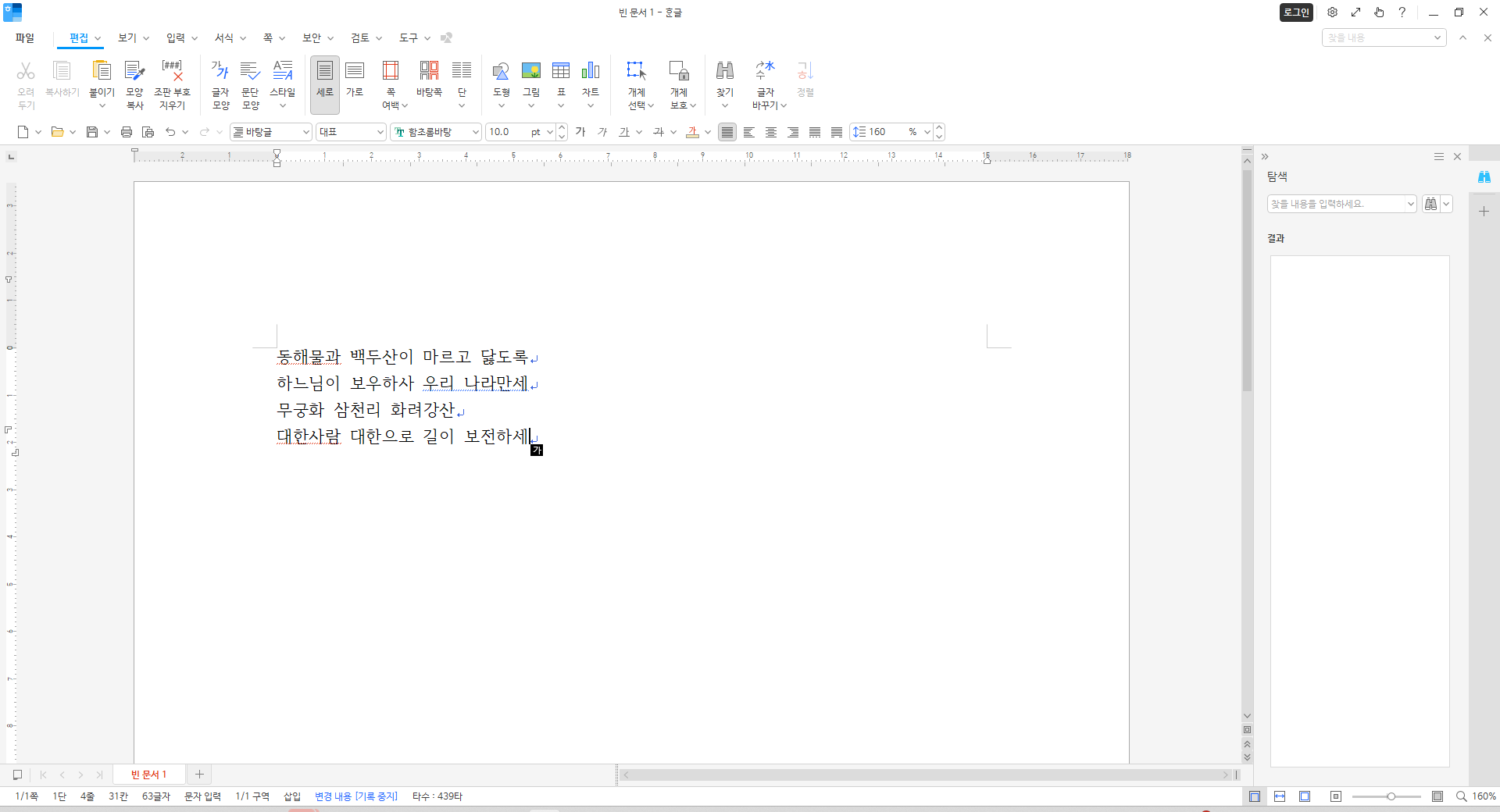Open Paragraph shape (문단 모양) dialog
Image resolution: width=1500 pixels, height=812 pixels.
click(250, 84)
